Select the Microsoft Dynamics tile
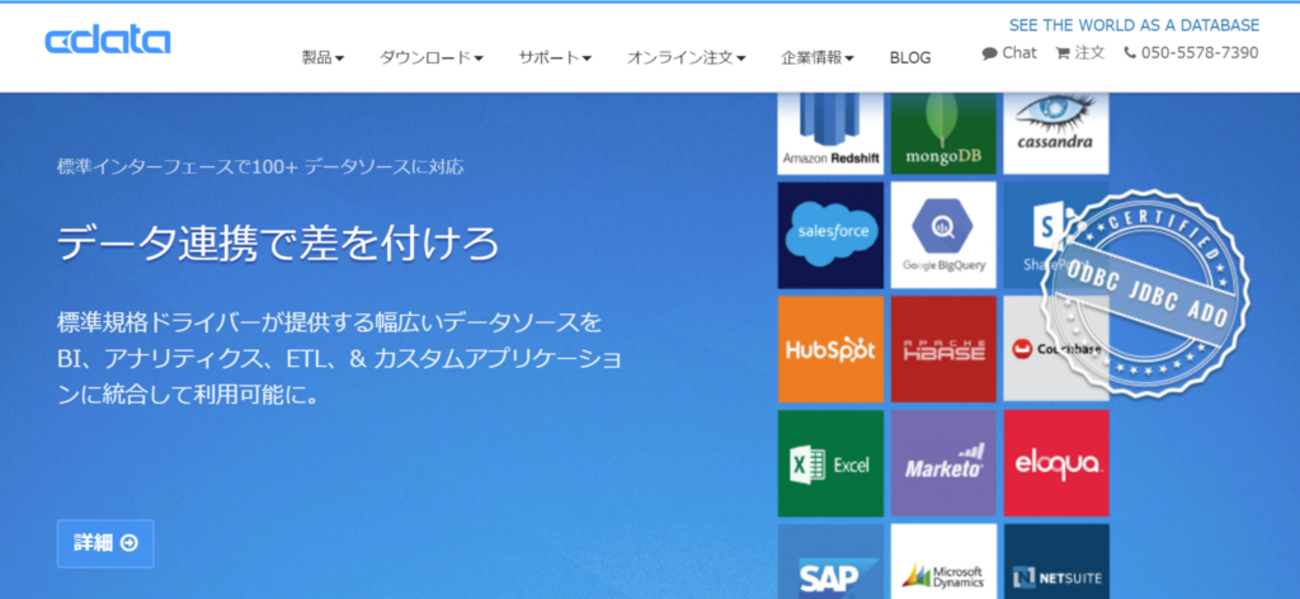Image resolution: width=1300 pixels, height=599 pixels. (943, 565)
